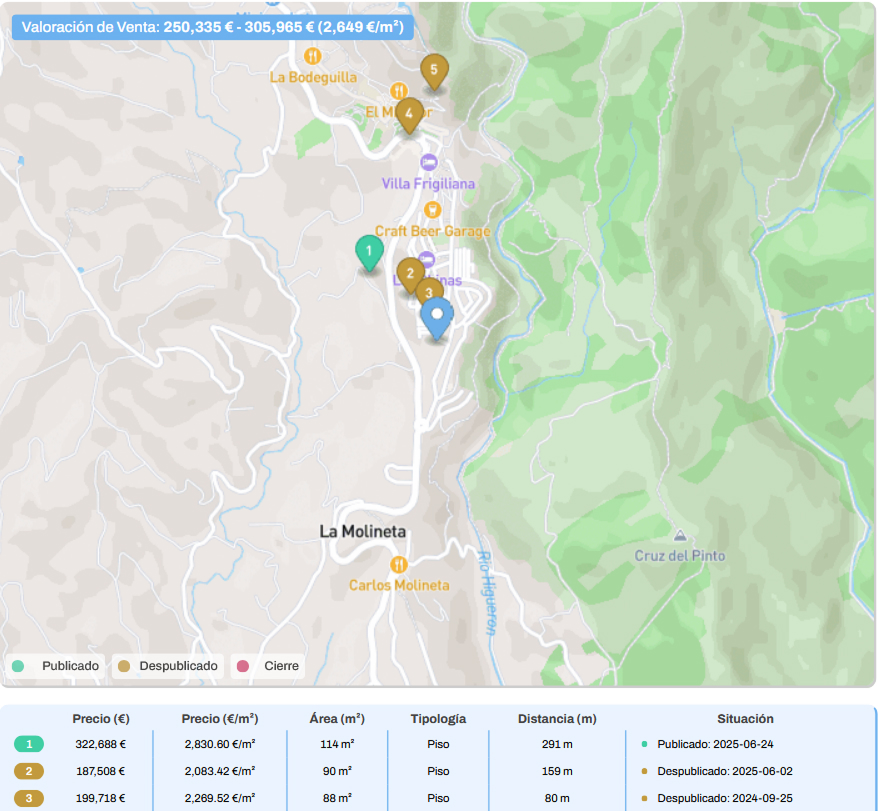Toggle Cierre legend filter
This screenshot has width=878, height=811.
coord(268,666)
